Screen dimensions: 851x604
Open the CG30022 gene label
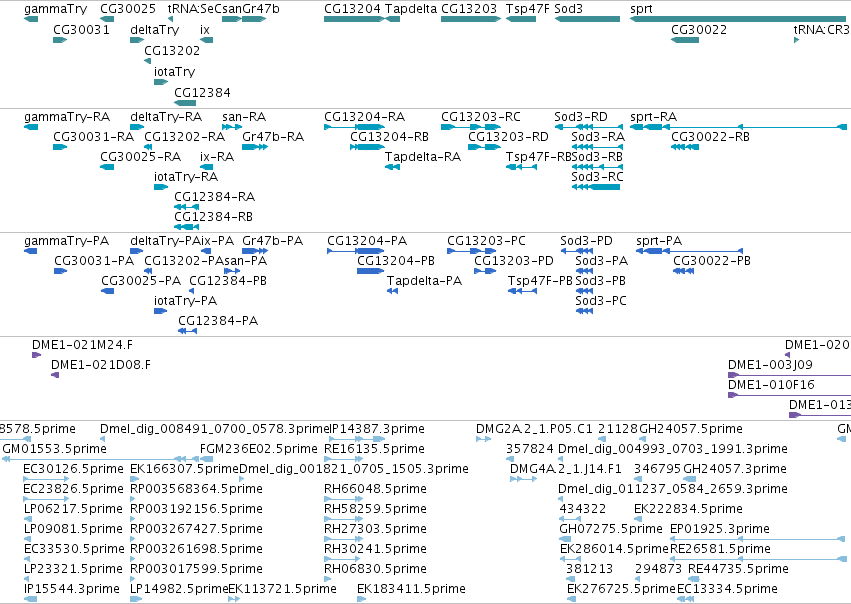click(699, 30)
